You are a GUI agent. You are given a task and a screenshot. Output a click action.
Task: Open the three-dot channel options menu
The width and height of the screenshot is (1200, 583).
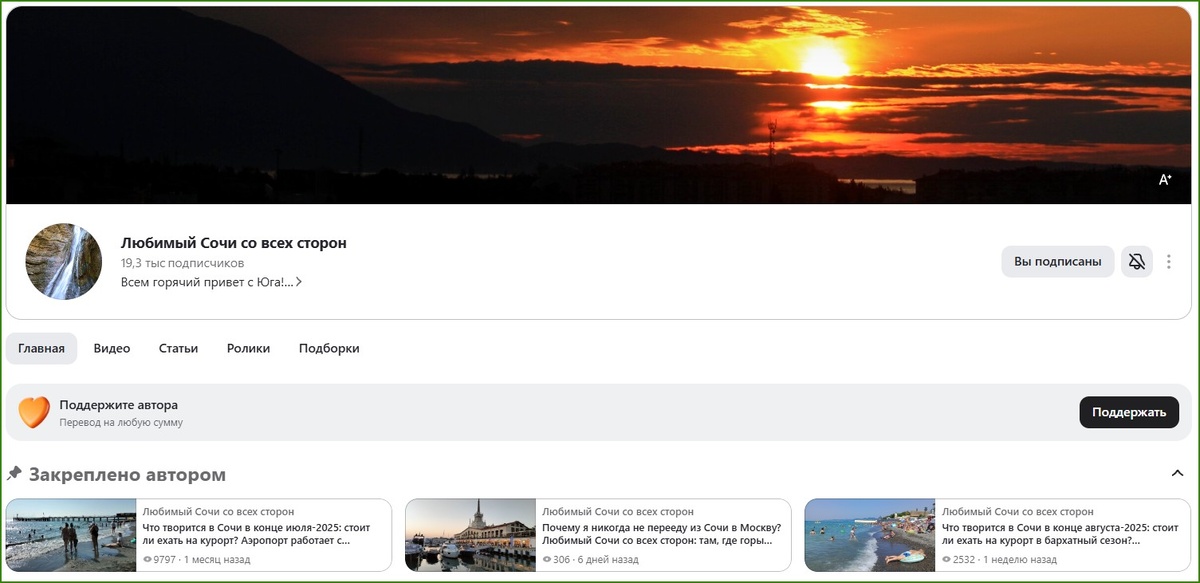pos(1169,262)
